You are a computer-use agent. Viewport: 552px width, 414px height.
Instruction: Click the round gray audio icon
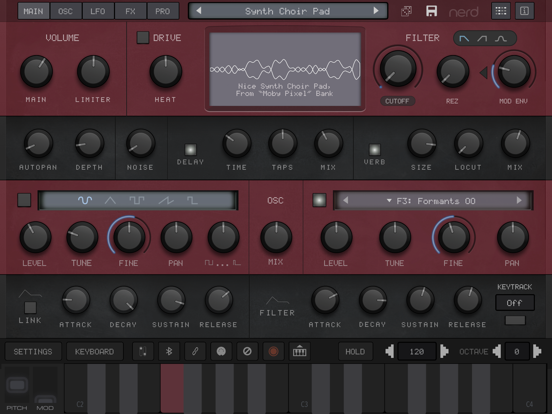(x=221, y=351)
